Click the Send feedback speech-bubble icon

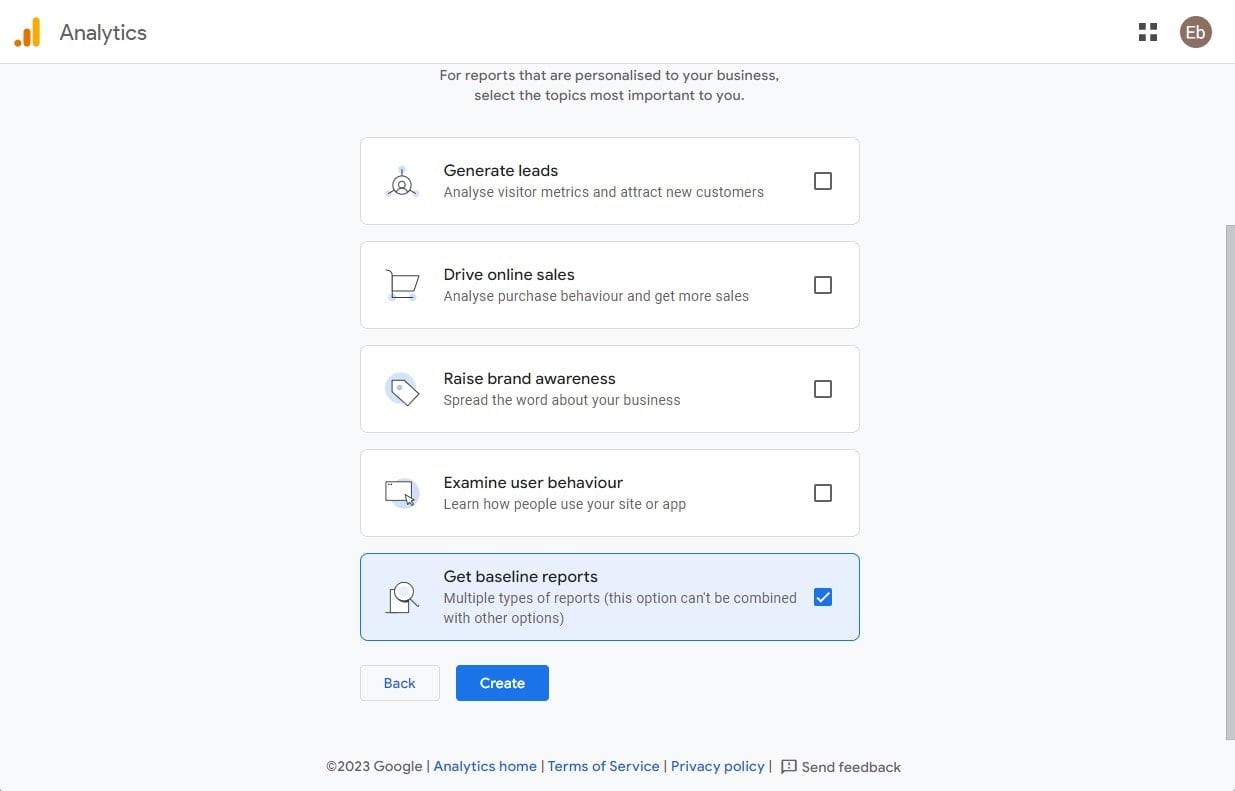(x=788, y=767)
